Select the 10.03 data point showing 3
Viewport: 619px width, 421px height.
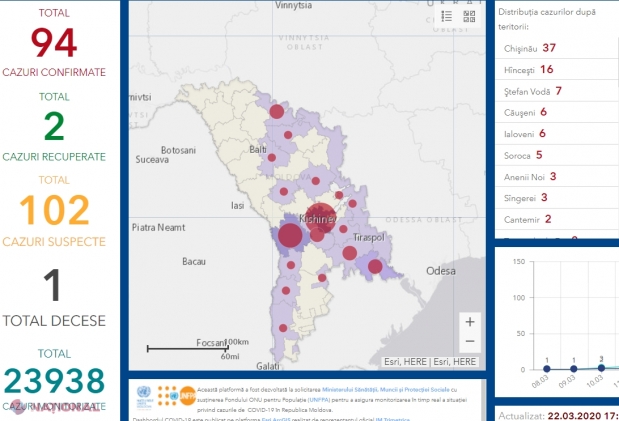[601, 368]
